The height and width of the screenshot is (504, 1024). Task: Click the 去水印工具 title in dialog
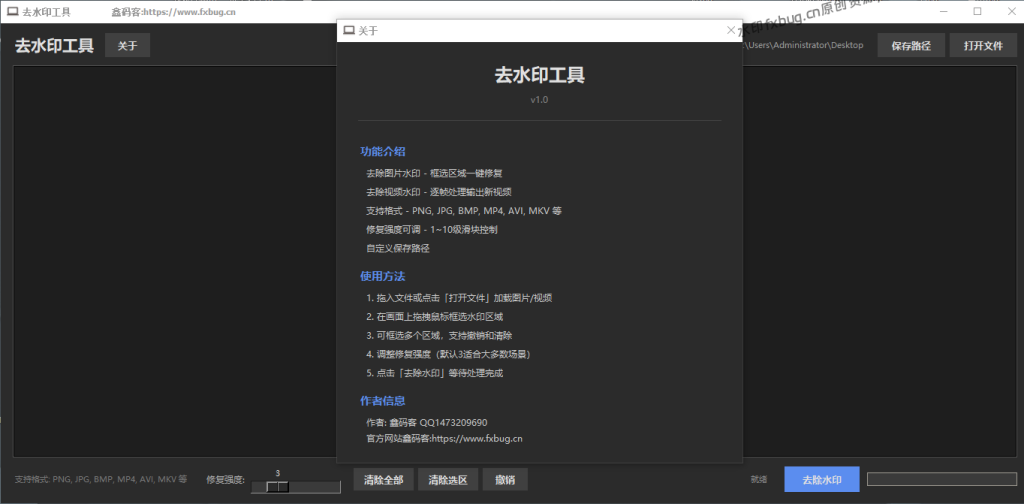[x=539, y=76]
